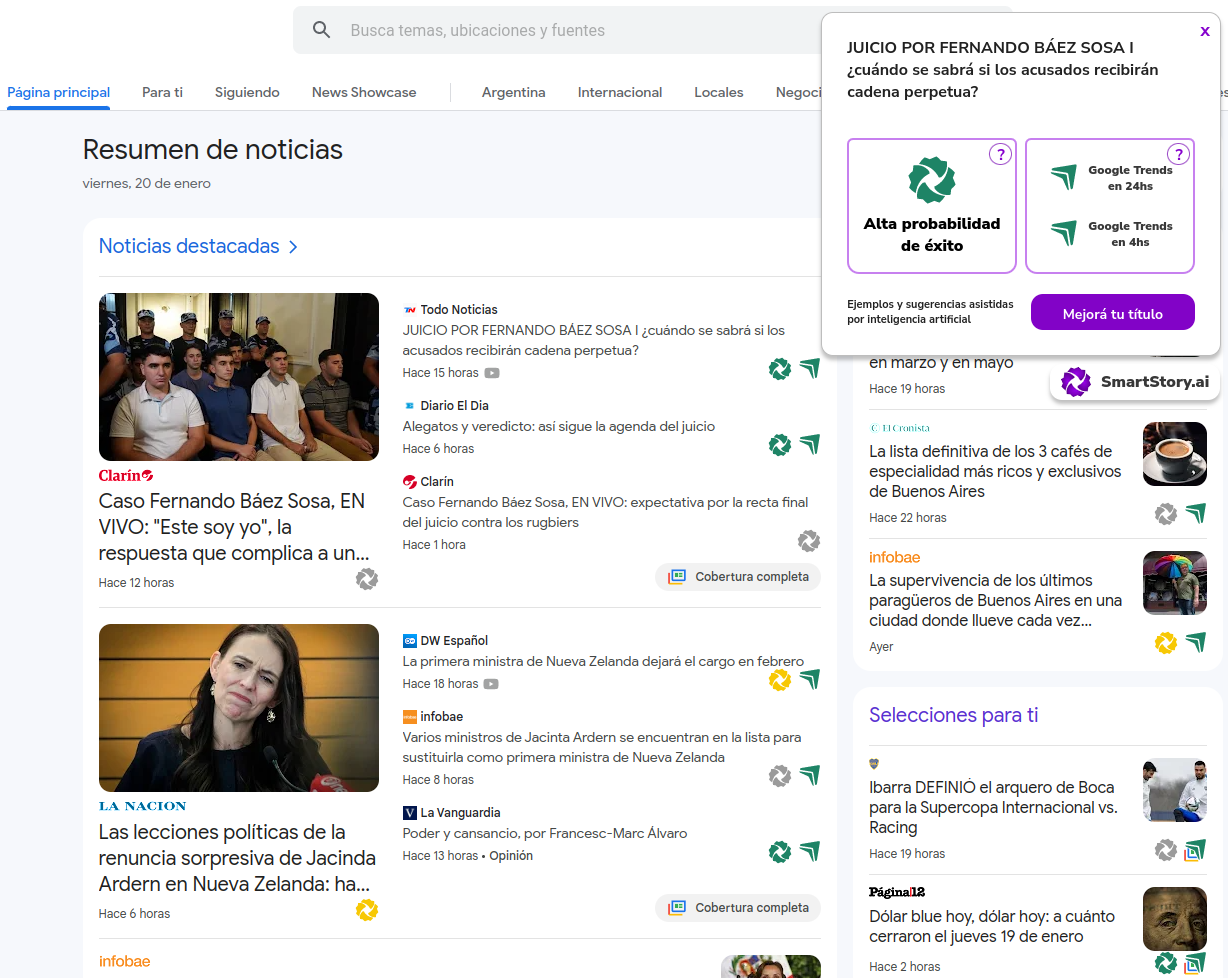Go to News Showcase tab
The height and width of the screenshot is (978, 1228).
364,92
